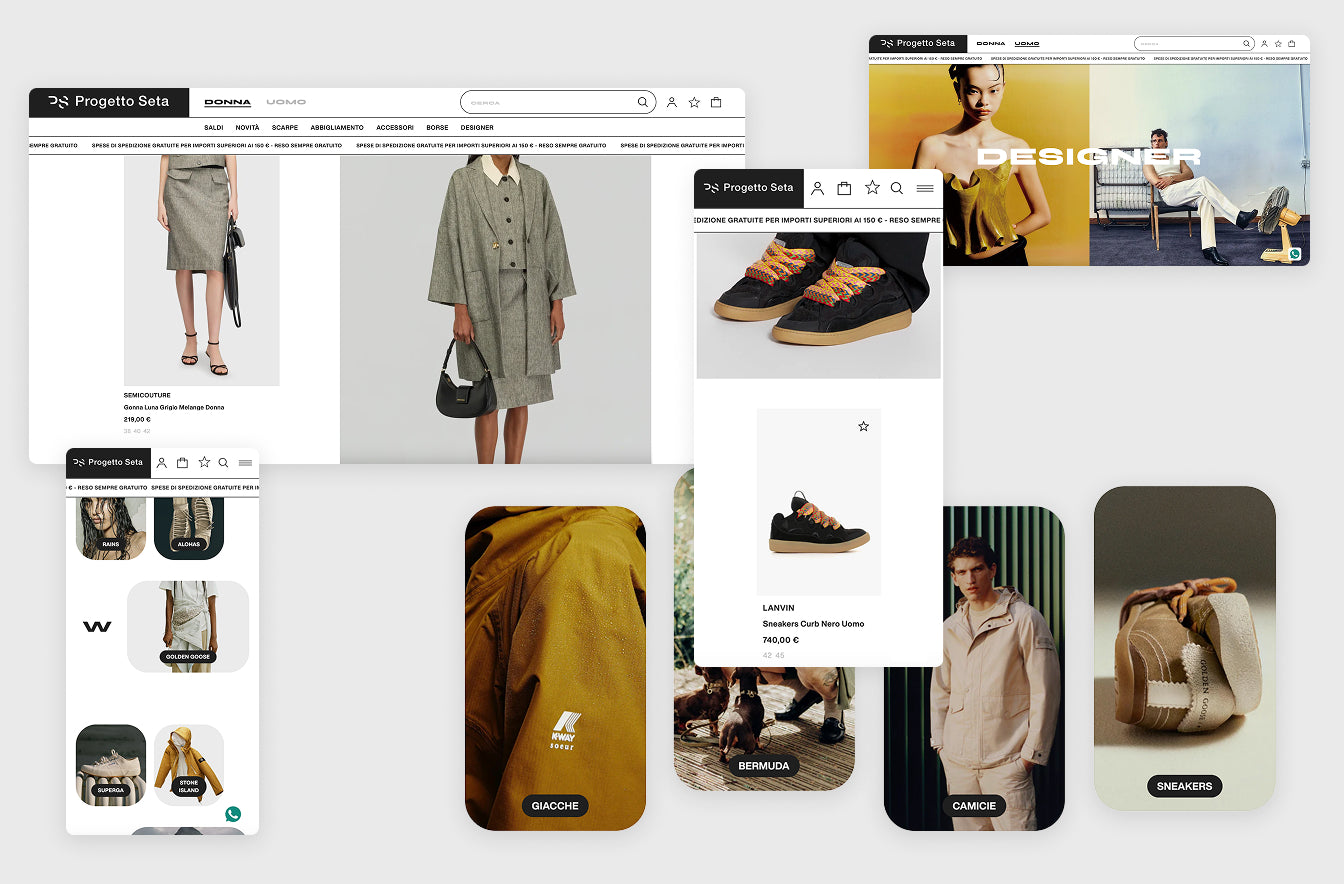Click account icon in large desktop window
1344x884 pixels.
click(672, 102)
